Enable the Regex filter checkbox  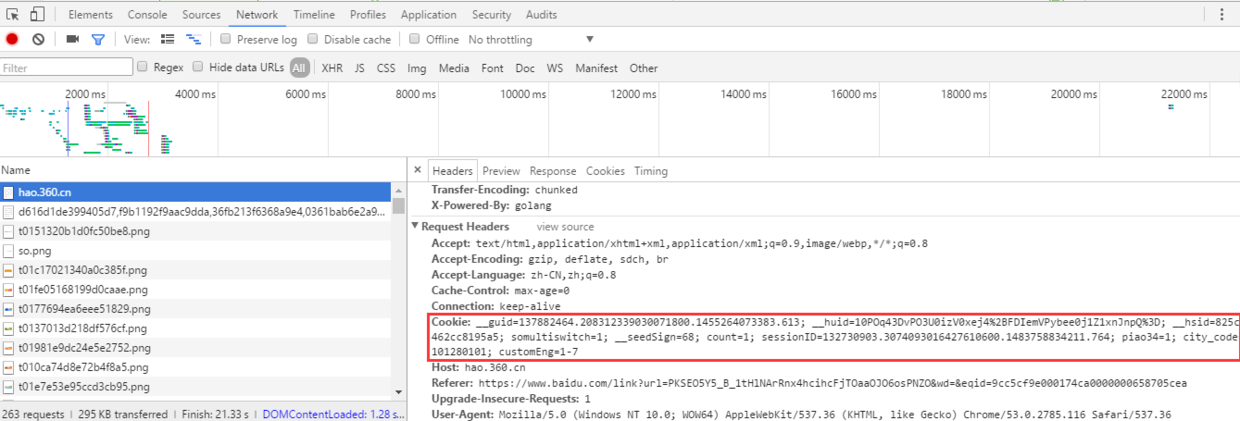[x=143, y=67]
